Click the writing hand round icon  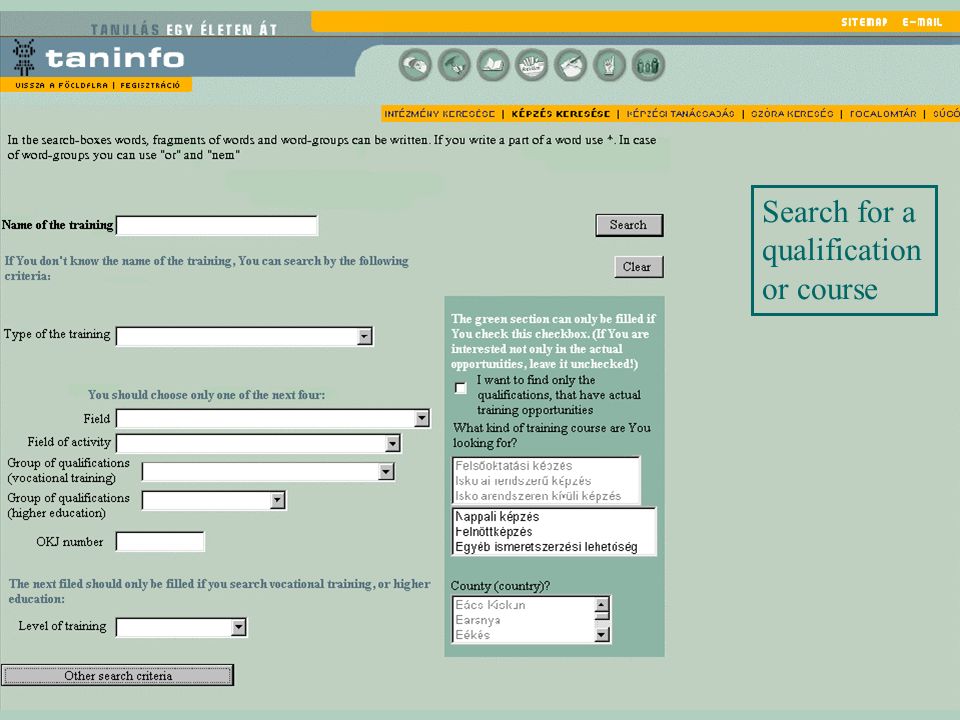(571, 65)
